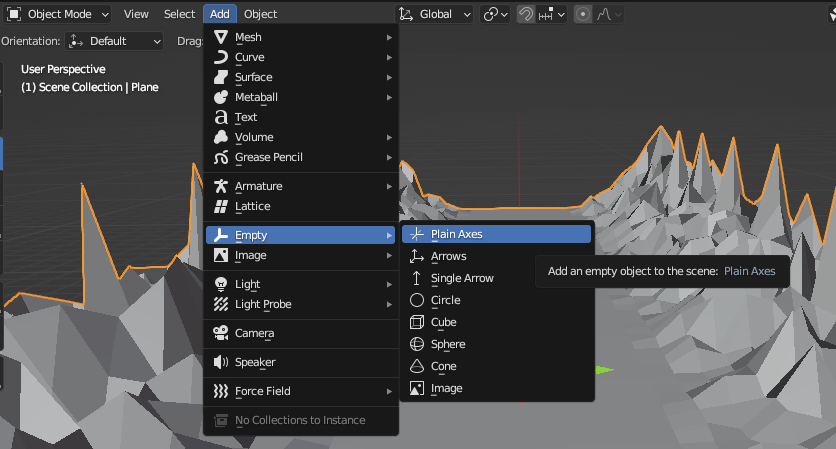836x449 pixels.
Task: Toggle proportional editing on or off
Action: [583, 14]
